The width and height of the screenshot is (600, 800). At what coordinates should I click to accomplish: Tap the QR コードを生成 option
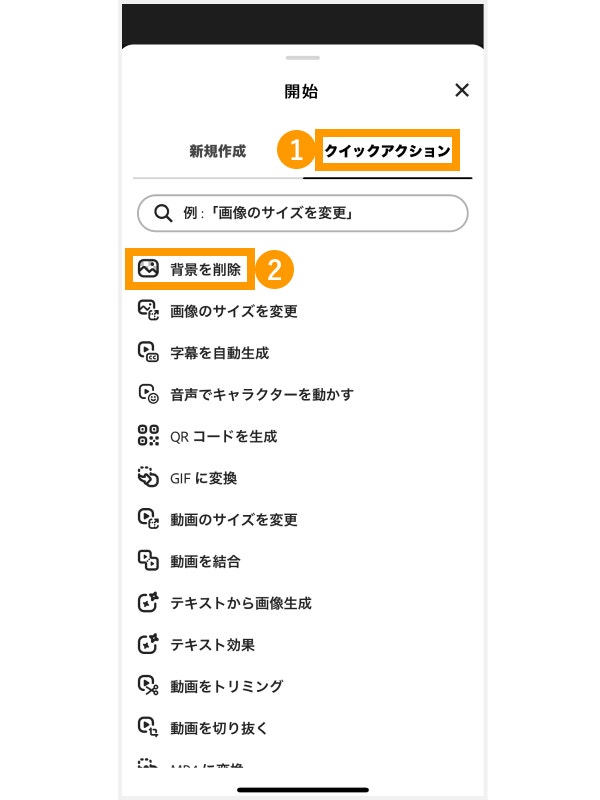223,436
